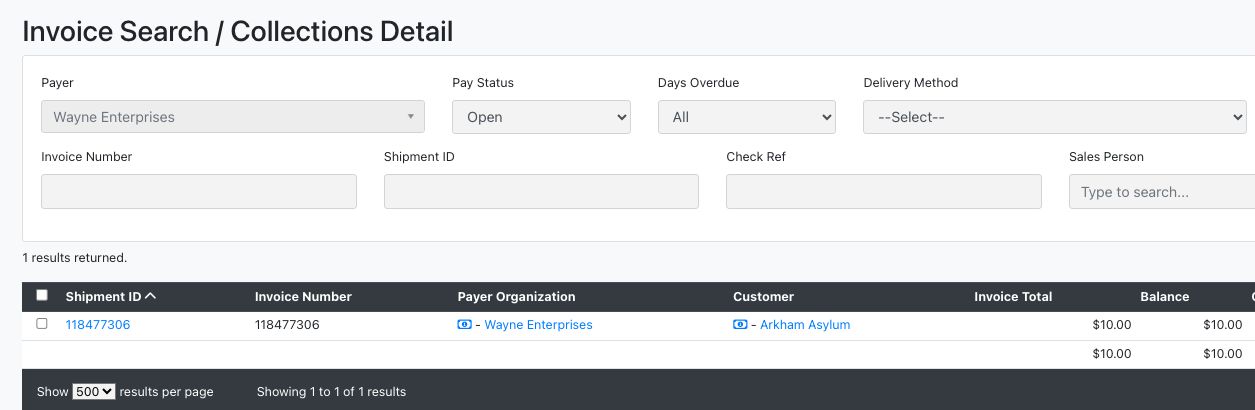
Task: Sort by the Shipment ID column header
Action: click(103, 297)
